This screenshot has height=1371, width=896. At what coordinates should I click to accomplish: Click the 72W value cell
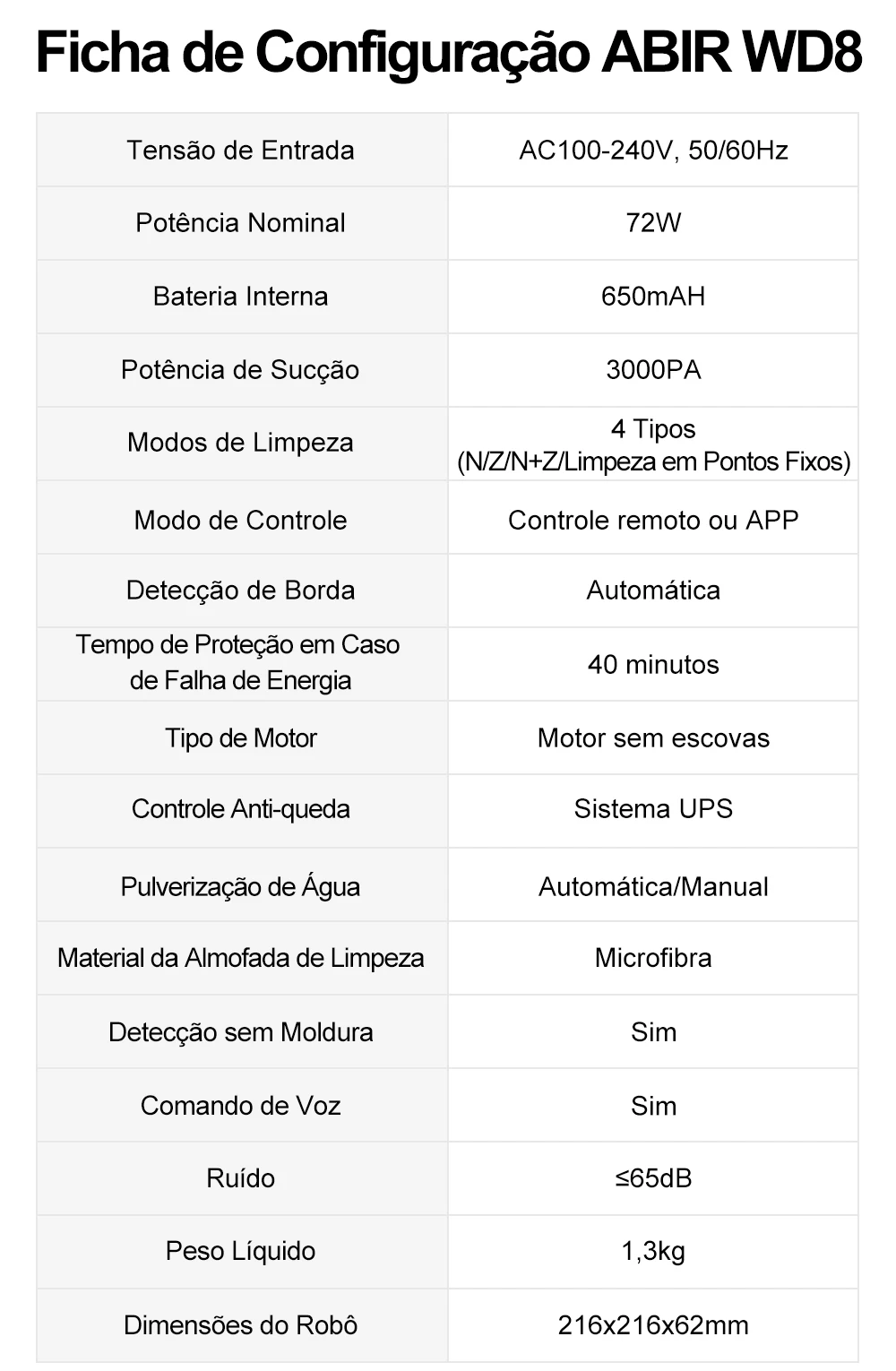pyautogui.click(x=653, y=223)
